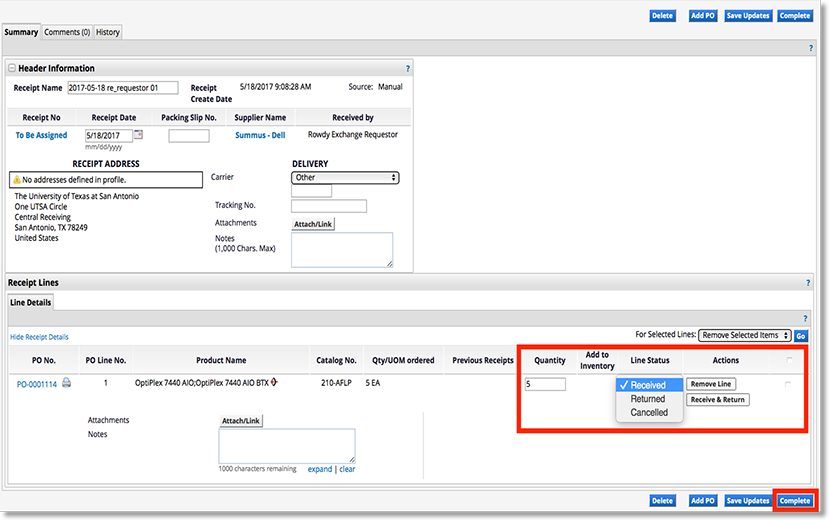Click the red arrow icon after product name
This screenshot has width=830, height=521.
(274, 383)
